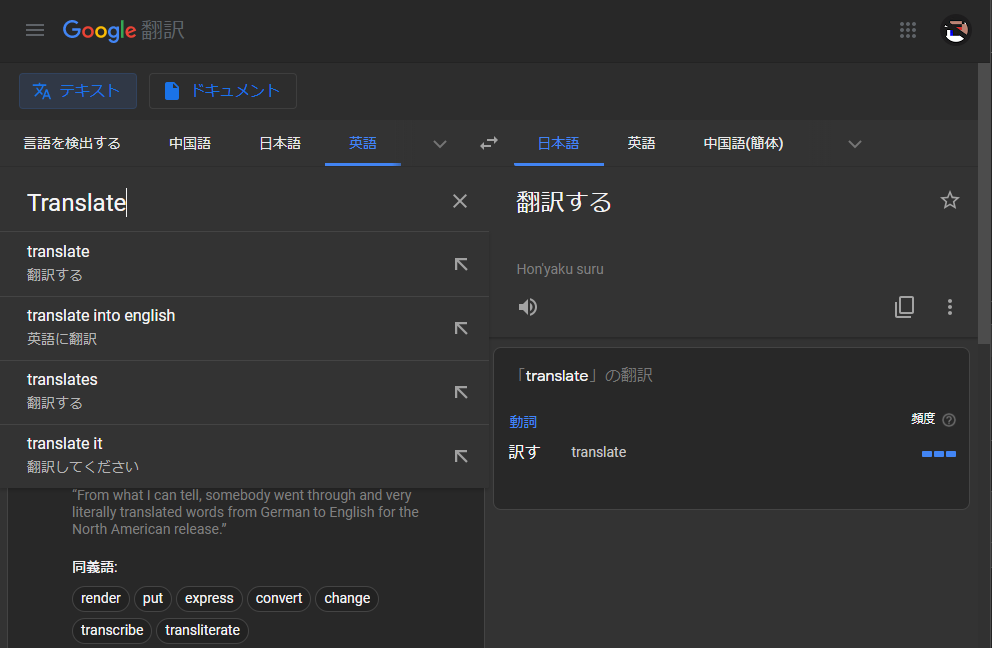Viewport: 992px width, 648px height.
Task: Fill arrow for 'translate into english' suggestion
Action: coord(461,328)
